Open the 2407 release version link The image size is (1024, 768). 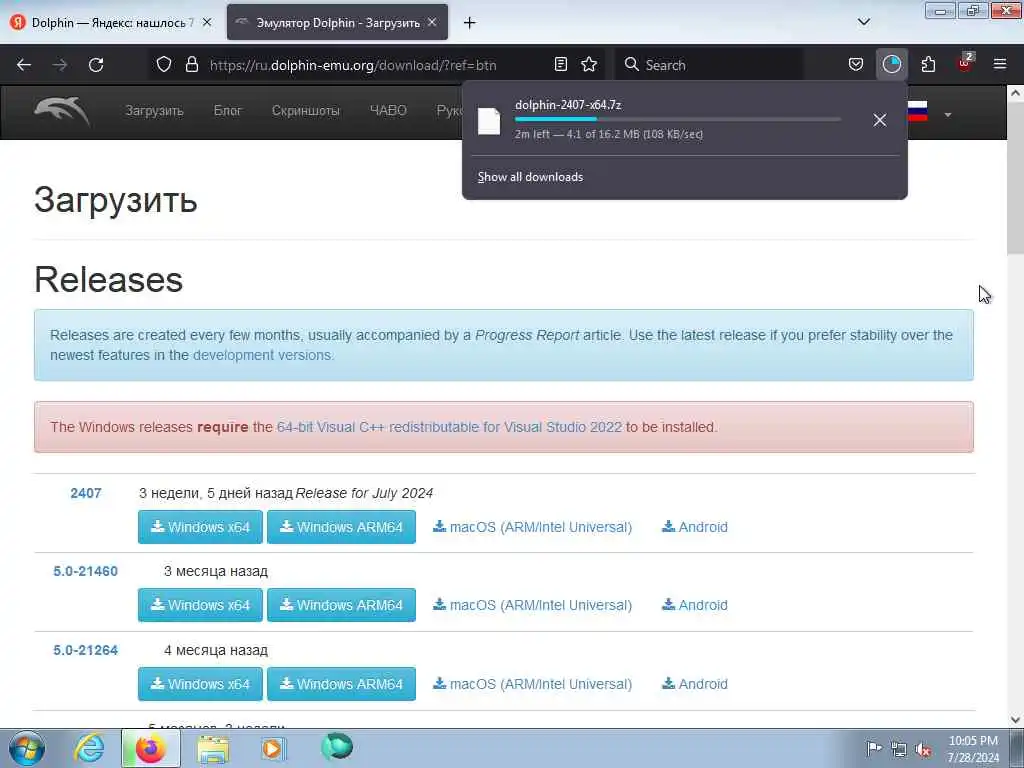point(86,493)
